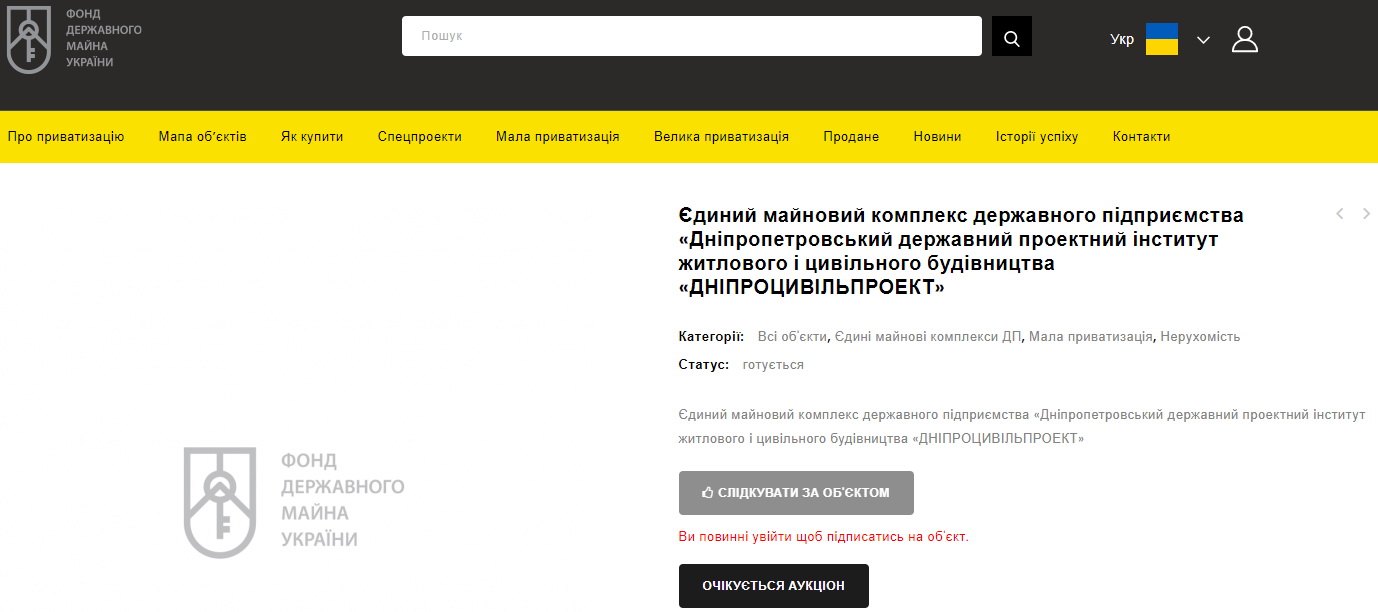Open Новини menu item
This screenshot has height=612, width=1378.
click(x=937, y=137)
